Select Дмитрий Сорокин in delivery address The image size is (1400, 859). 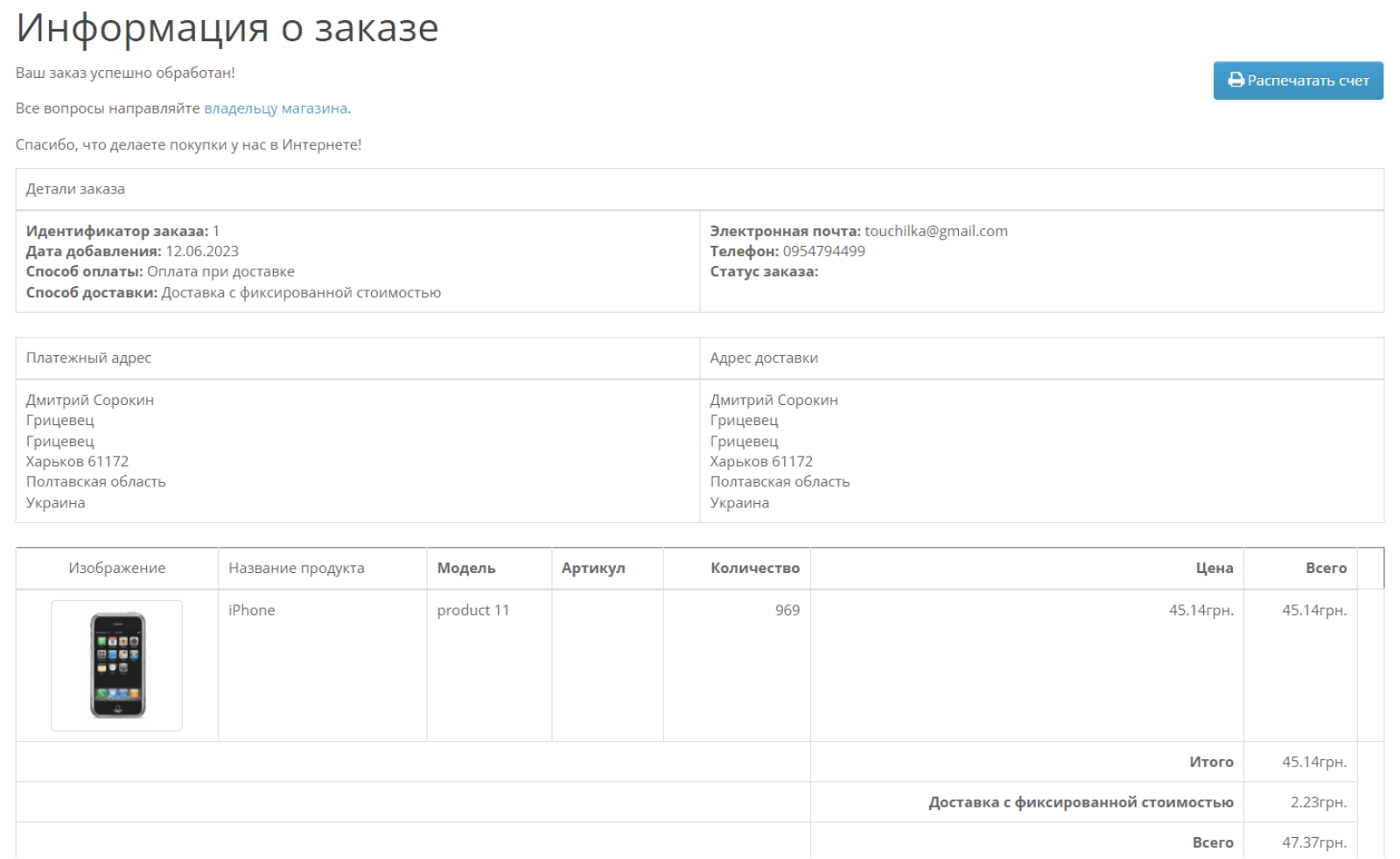(773, 400)
